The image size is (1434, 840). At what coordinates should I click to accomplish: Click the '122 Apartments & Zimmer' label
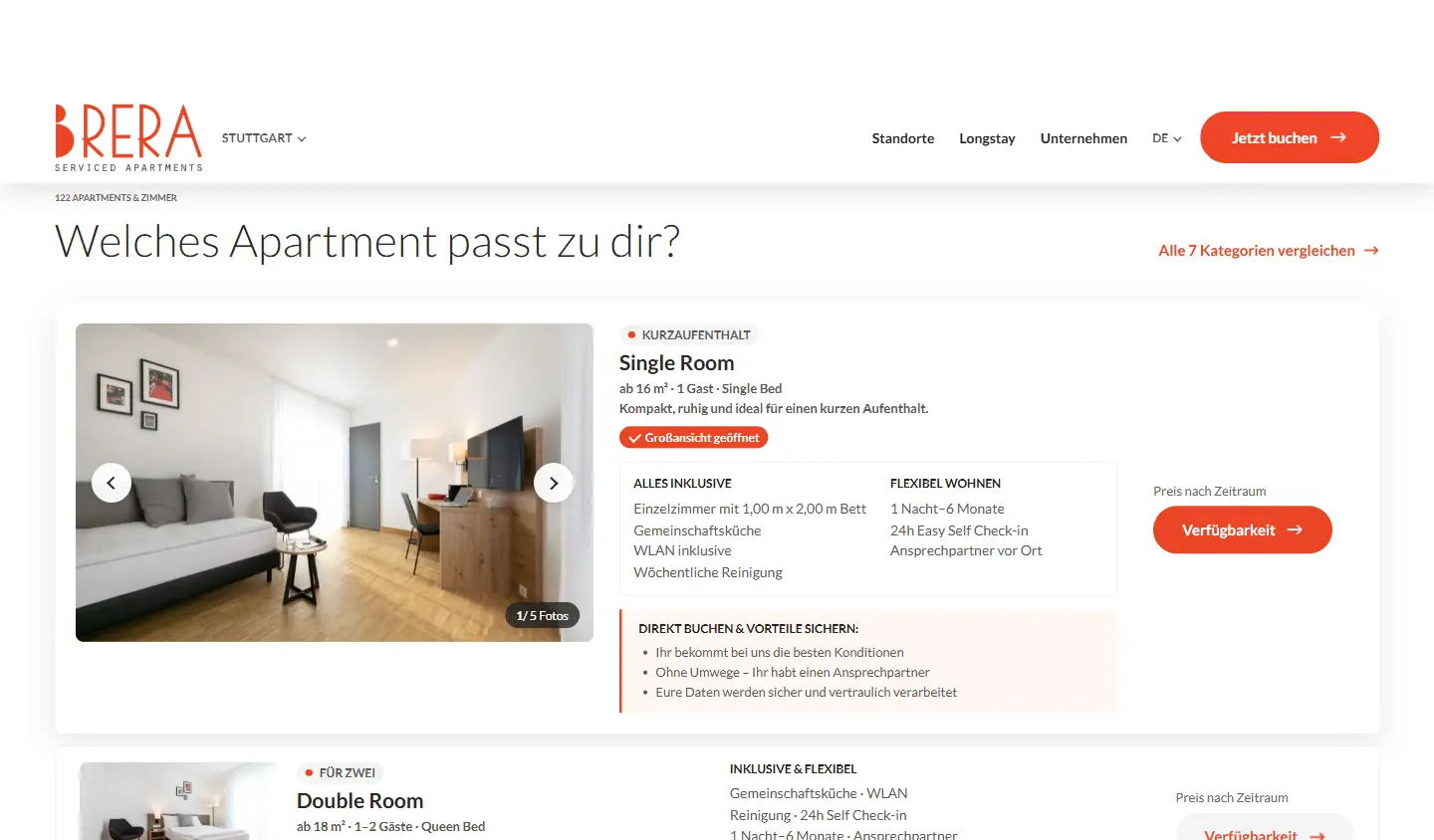click(116, 198)
